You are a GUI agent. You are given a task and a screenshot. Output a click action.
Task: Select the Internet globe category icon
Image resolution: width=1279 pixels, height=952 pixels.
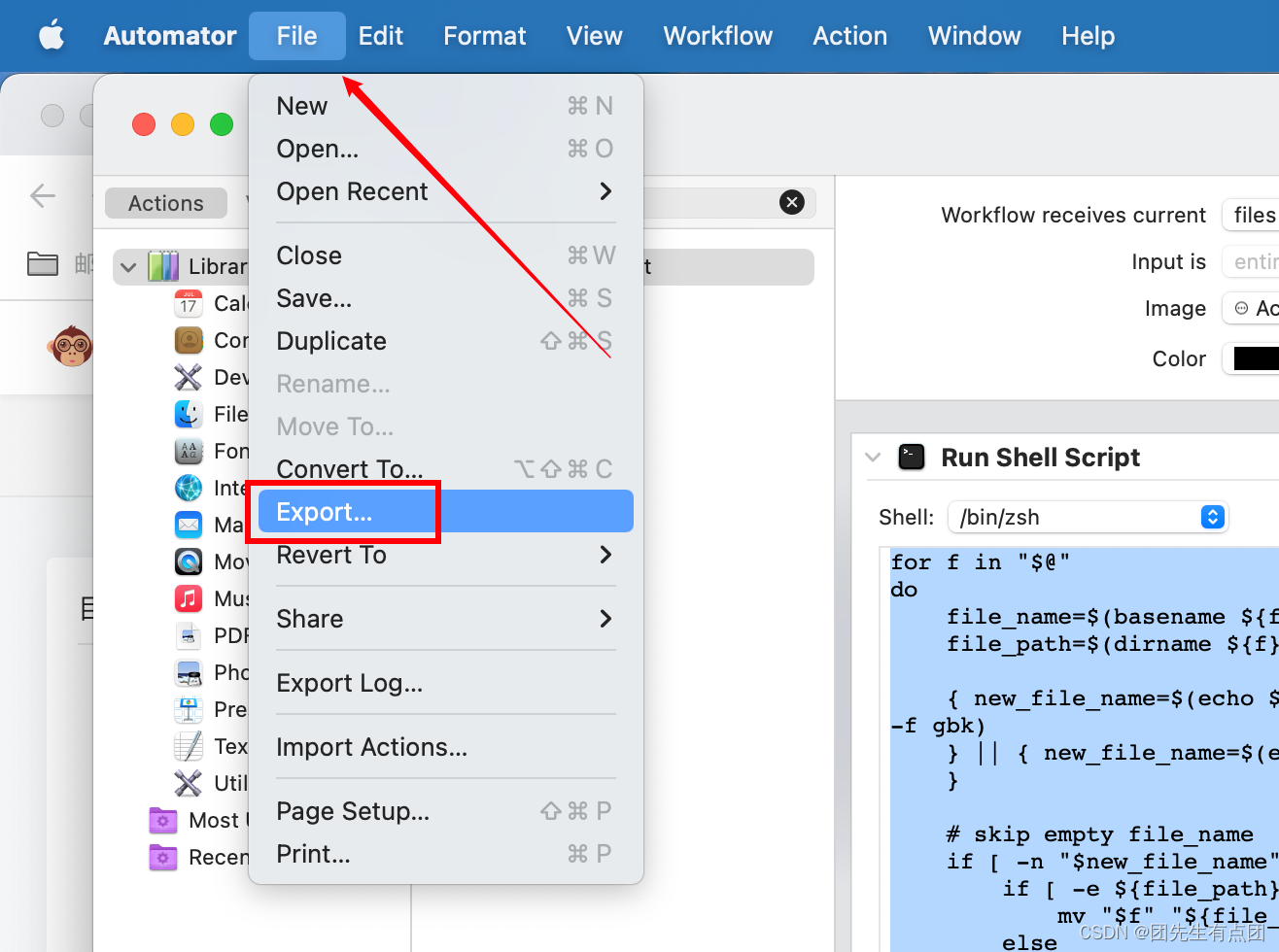(189, 488)
